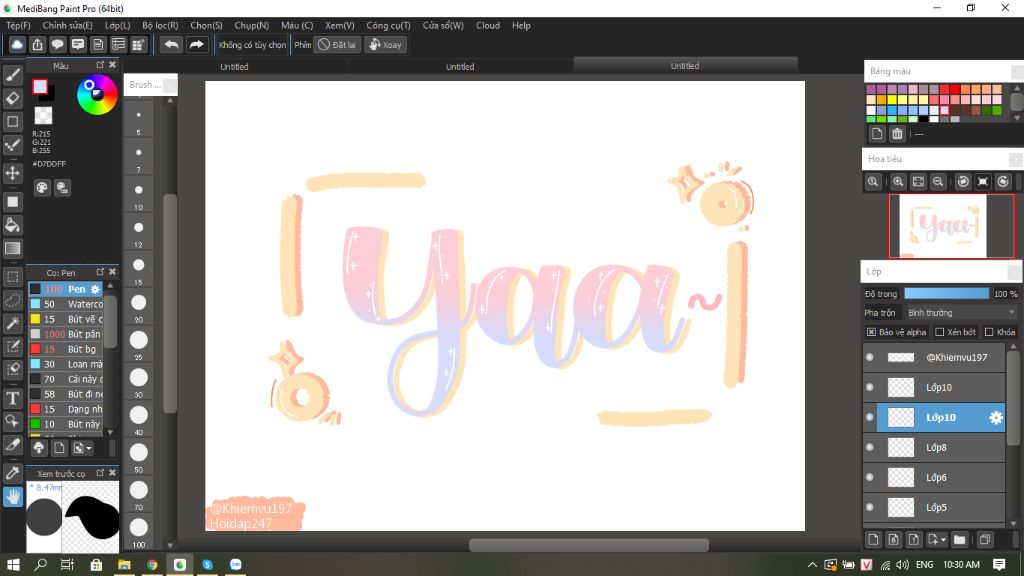Select the rectangular Selection tool

(12, 277)
